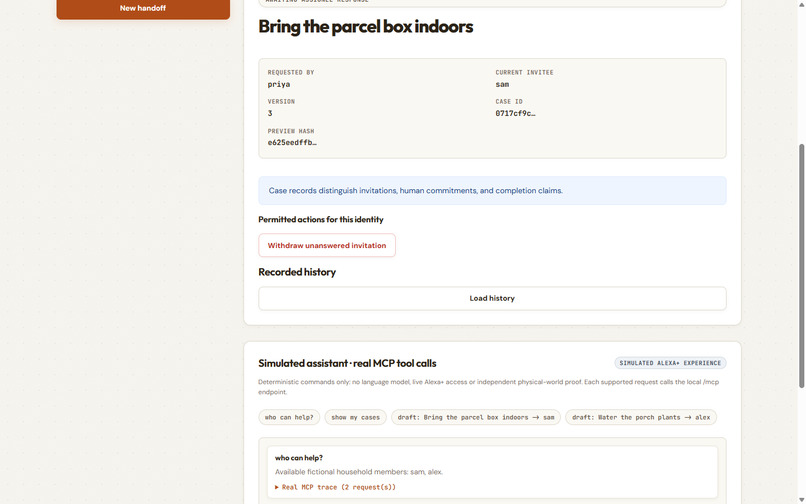
Task: Choose the draft parcel box to sam chip
Action: pos(476,417)
